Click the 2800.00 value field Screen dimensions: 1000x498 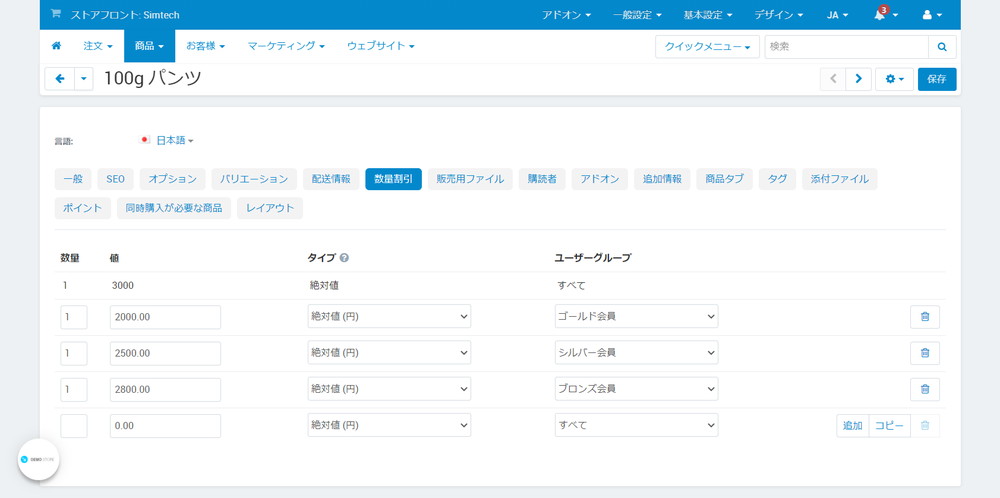pos(165,390)
